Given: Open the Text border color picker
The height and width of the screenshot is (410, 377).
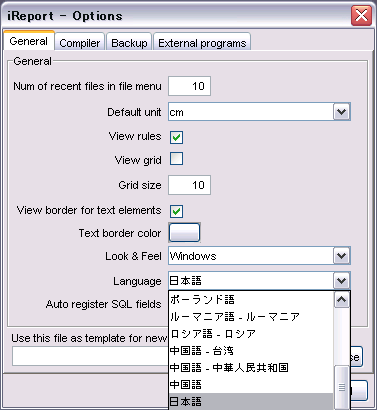Looking at the screenshot, I should [x=184, y=232].
